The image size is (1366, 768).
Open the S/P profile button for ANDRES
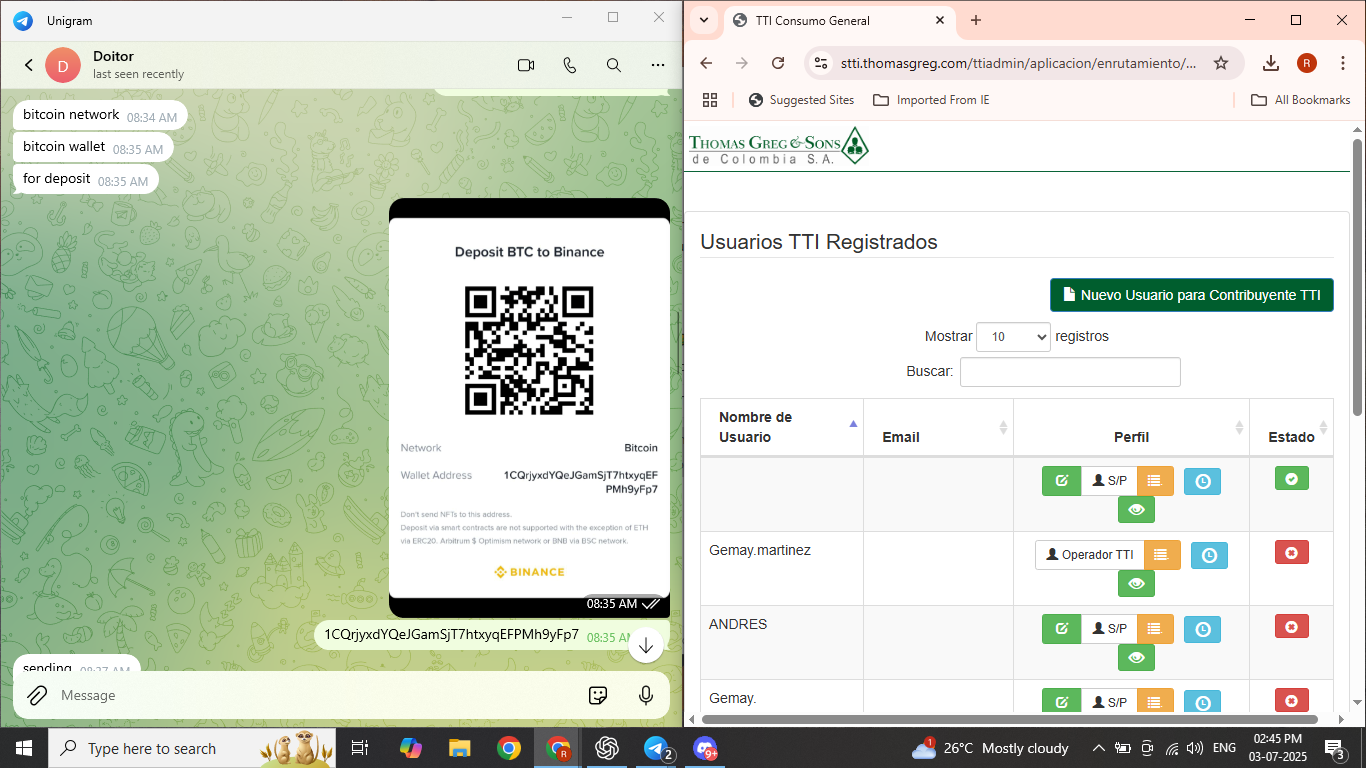click(x=1109, y=629)
